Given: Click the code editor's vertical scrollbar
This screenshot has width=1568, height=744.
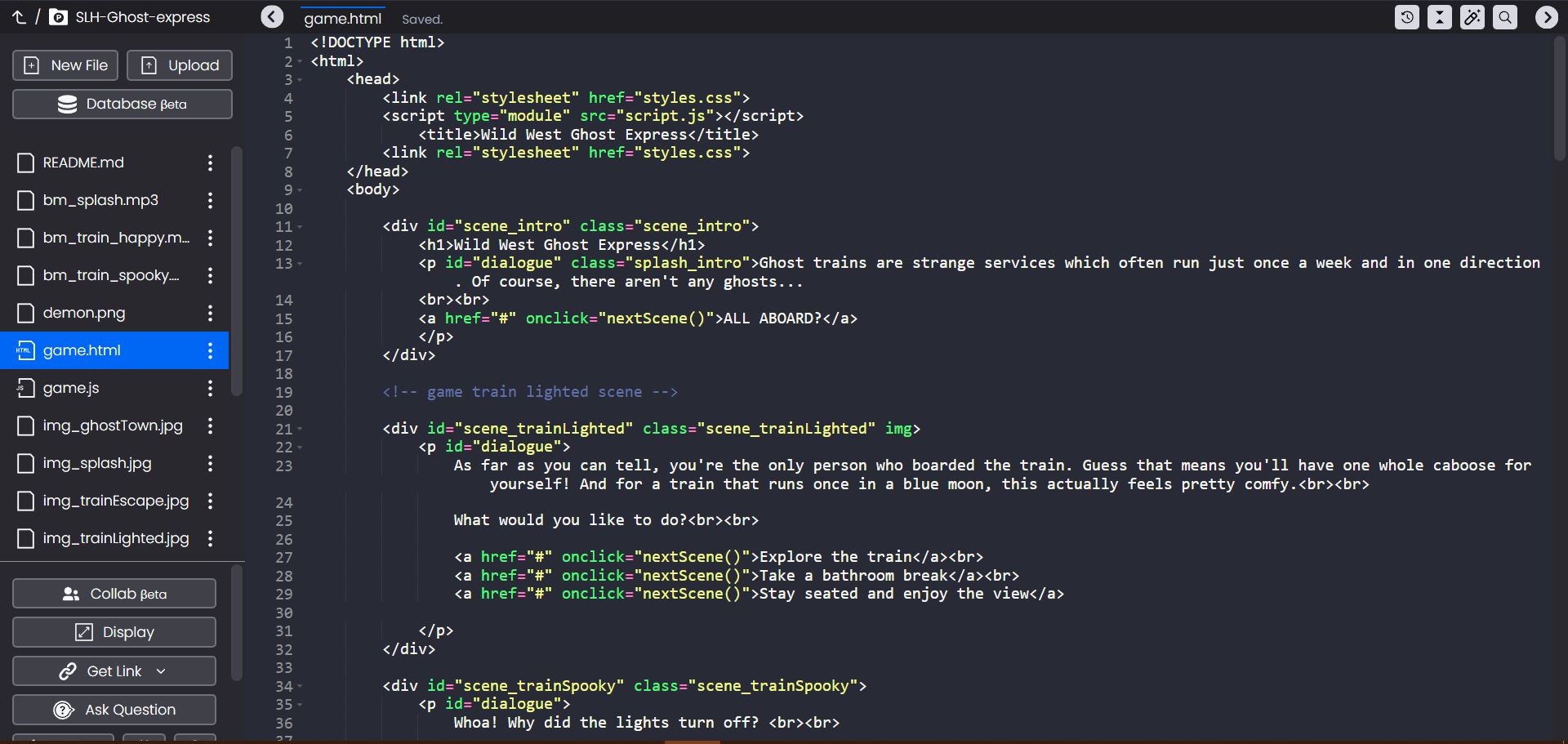Looking at the screenshot, I should [1559, 98].
